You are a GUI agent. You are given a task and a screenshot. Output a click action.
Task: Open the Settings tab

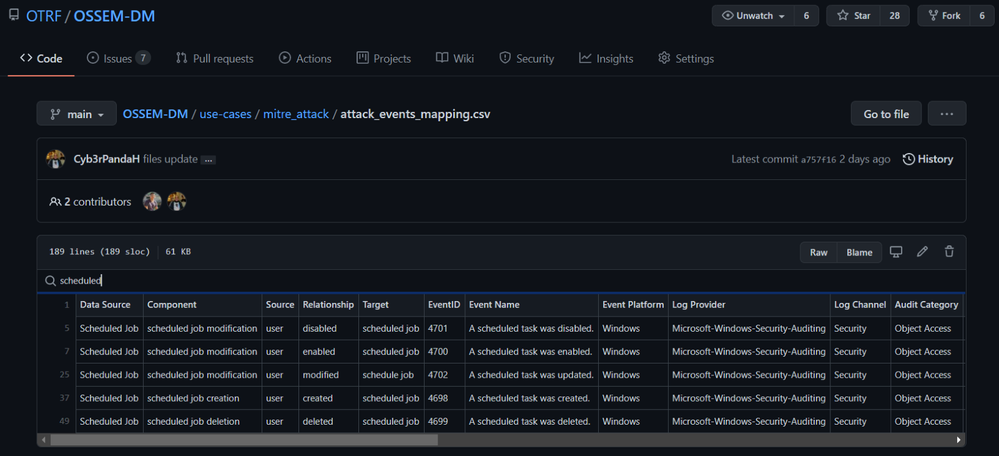point(686,59)
